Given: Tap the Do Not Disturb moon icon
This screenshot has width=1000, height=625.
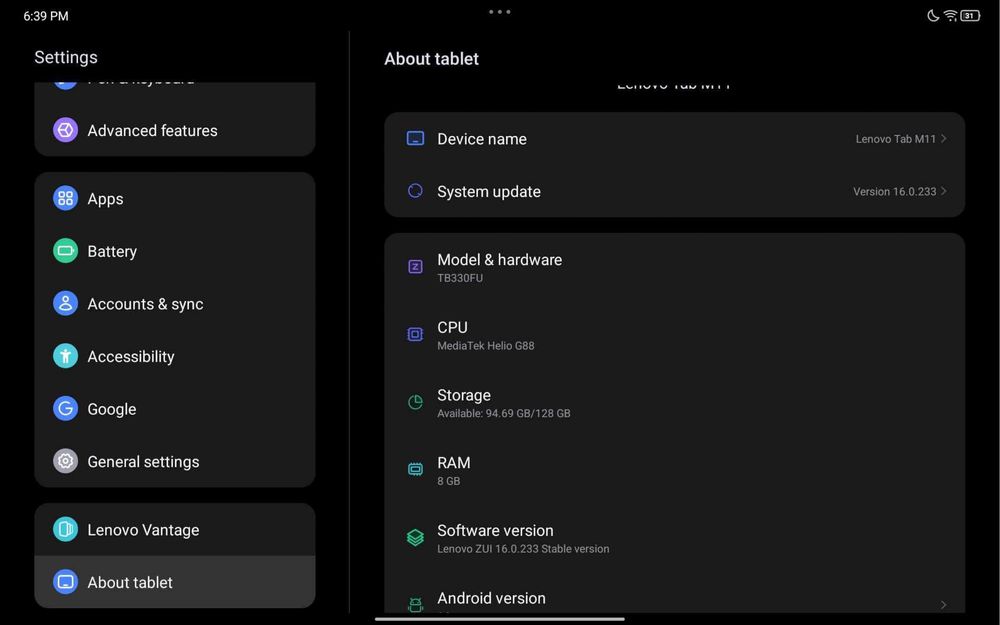Looking at the screenshot, I should [932, 15].
